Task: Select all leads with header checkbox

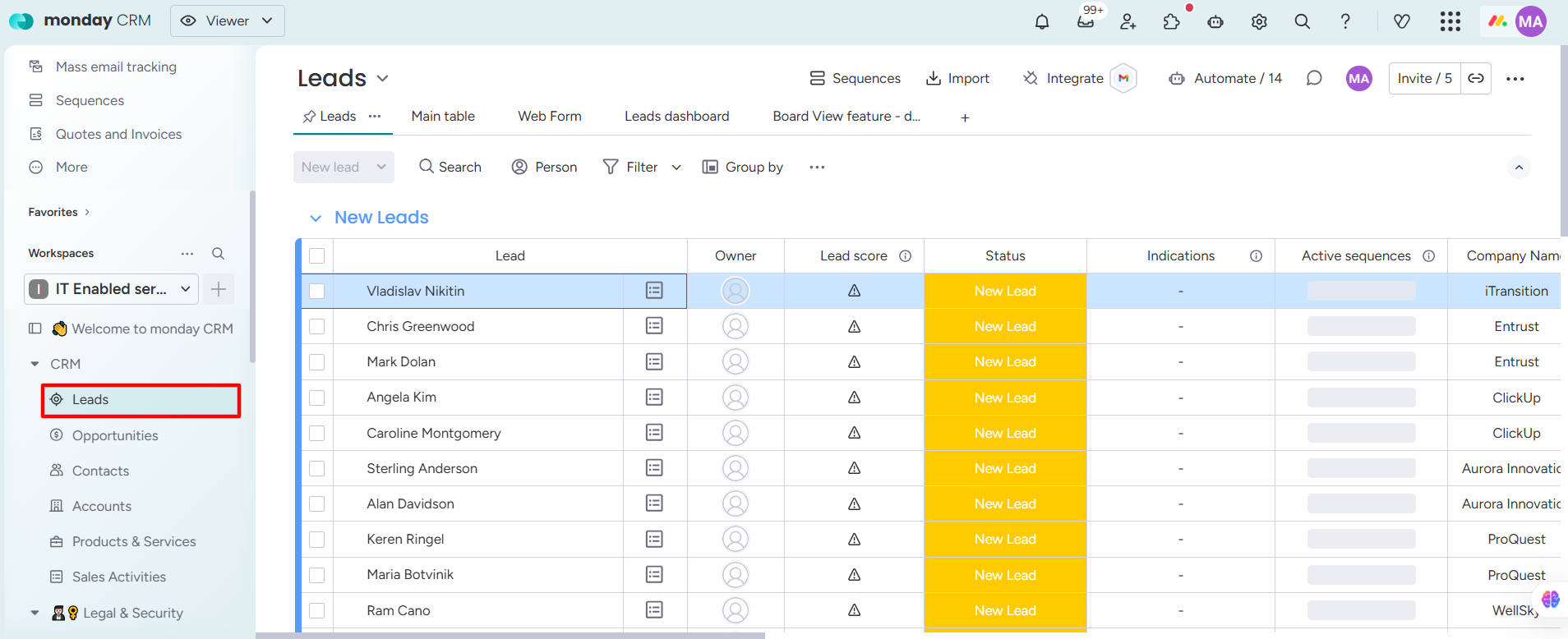Action: pyautogui.click(x=317, y=256)
